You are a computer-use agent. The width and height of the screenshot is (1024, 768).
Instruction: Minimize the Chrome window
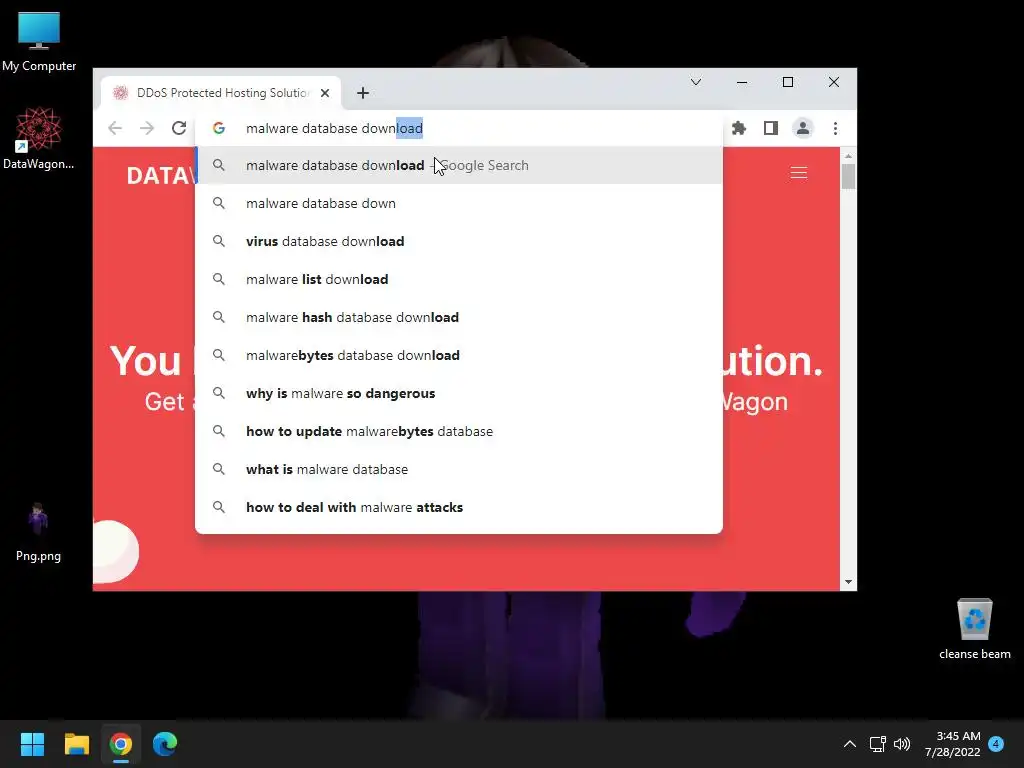click(742, 82)
